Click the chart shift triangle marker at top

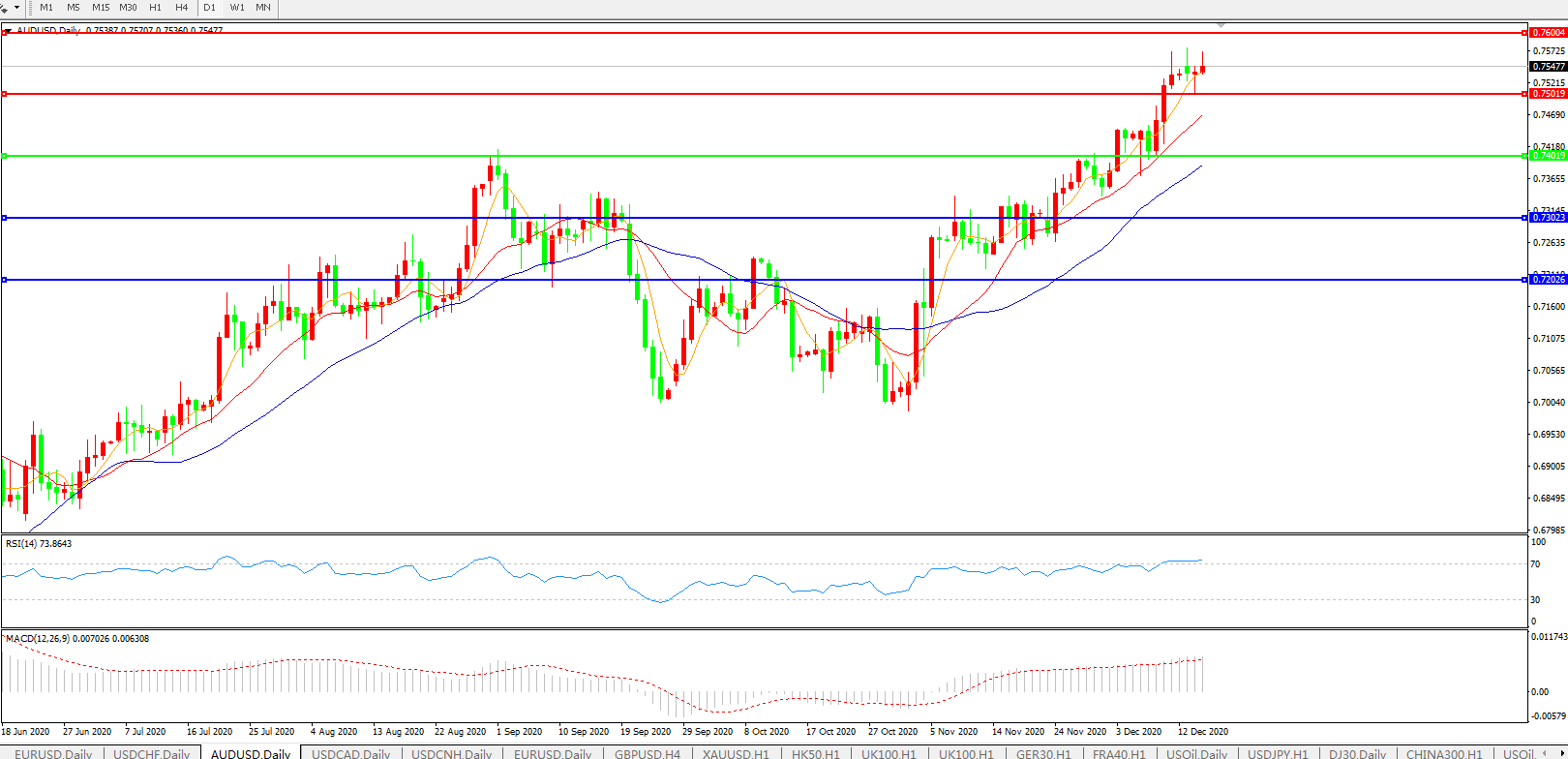click(x=1221, y=25)
